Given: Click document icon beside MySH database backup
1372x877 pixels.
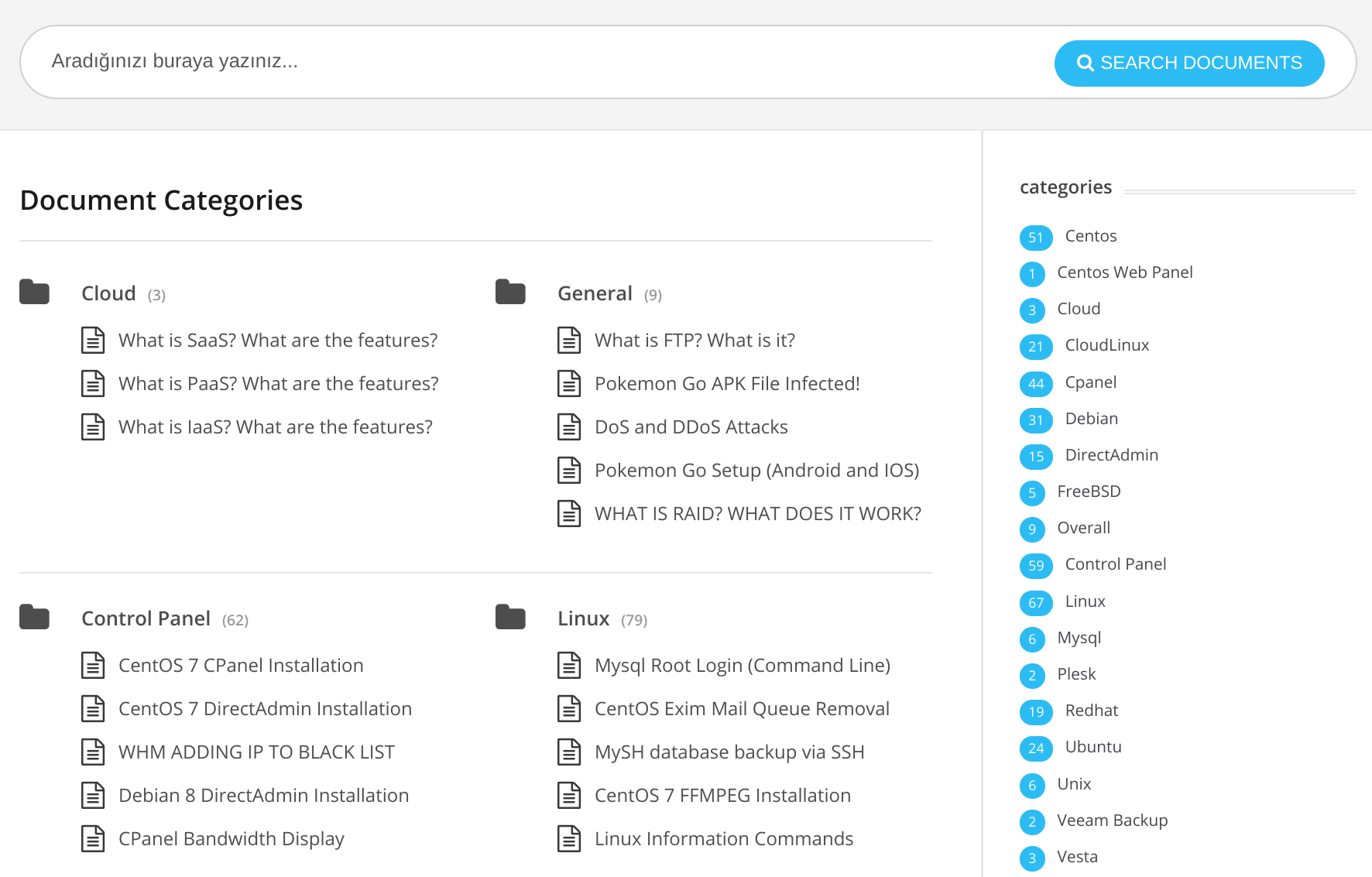Looking at the screenshot, I should tap(569, 752).
